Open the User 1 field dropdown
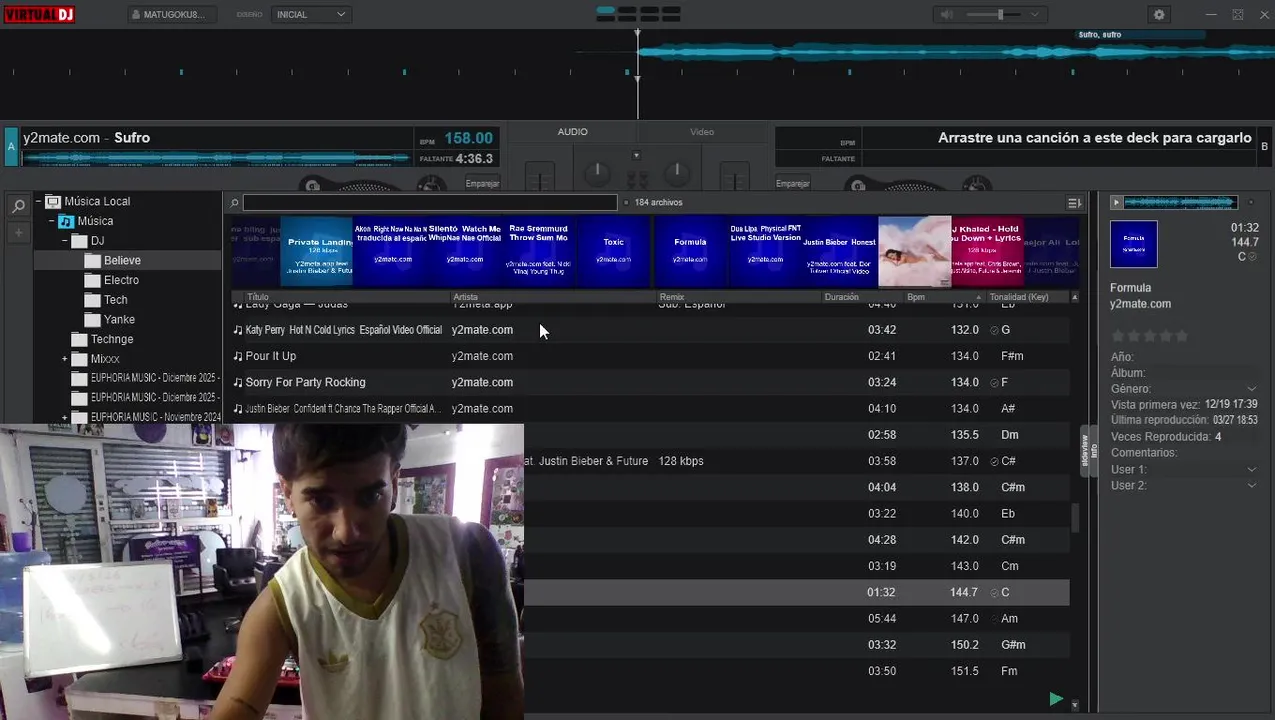 coord(1251,469)
